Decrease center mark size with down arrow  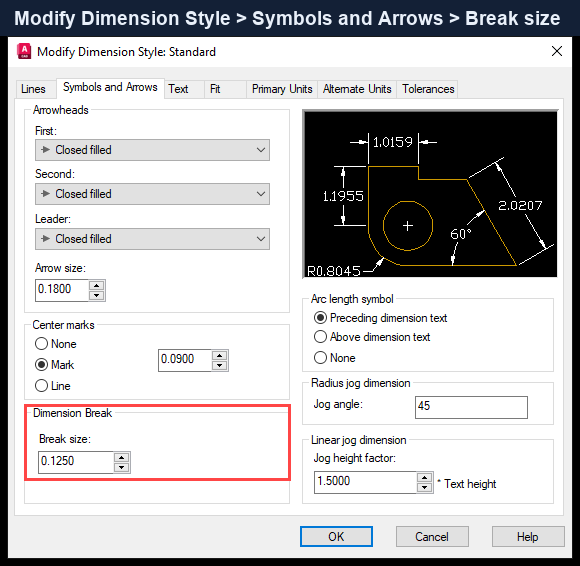(x=220, y=365)
